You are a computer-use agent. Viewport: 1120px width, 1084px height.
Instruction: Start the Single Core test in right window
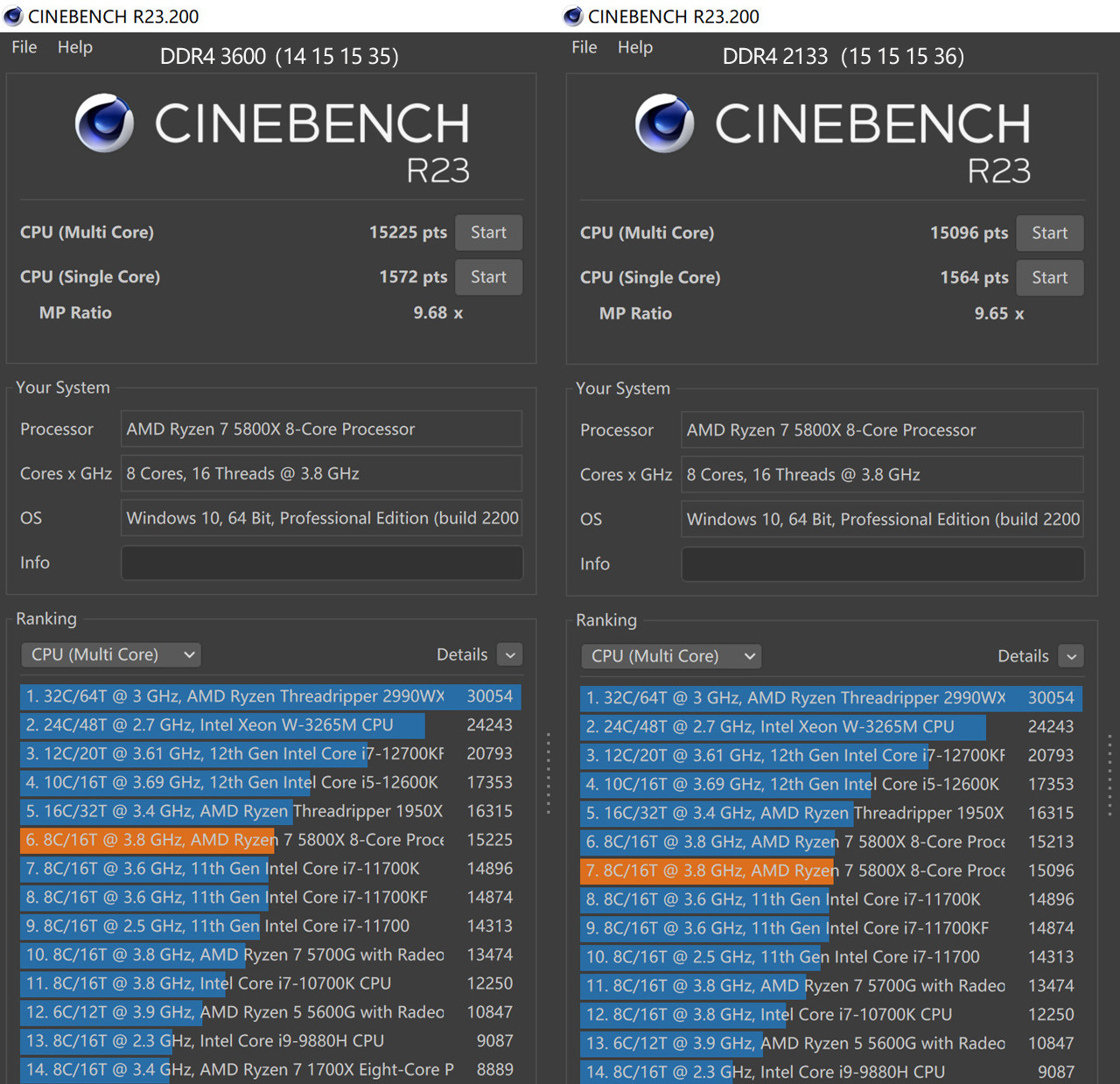1049,278
